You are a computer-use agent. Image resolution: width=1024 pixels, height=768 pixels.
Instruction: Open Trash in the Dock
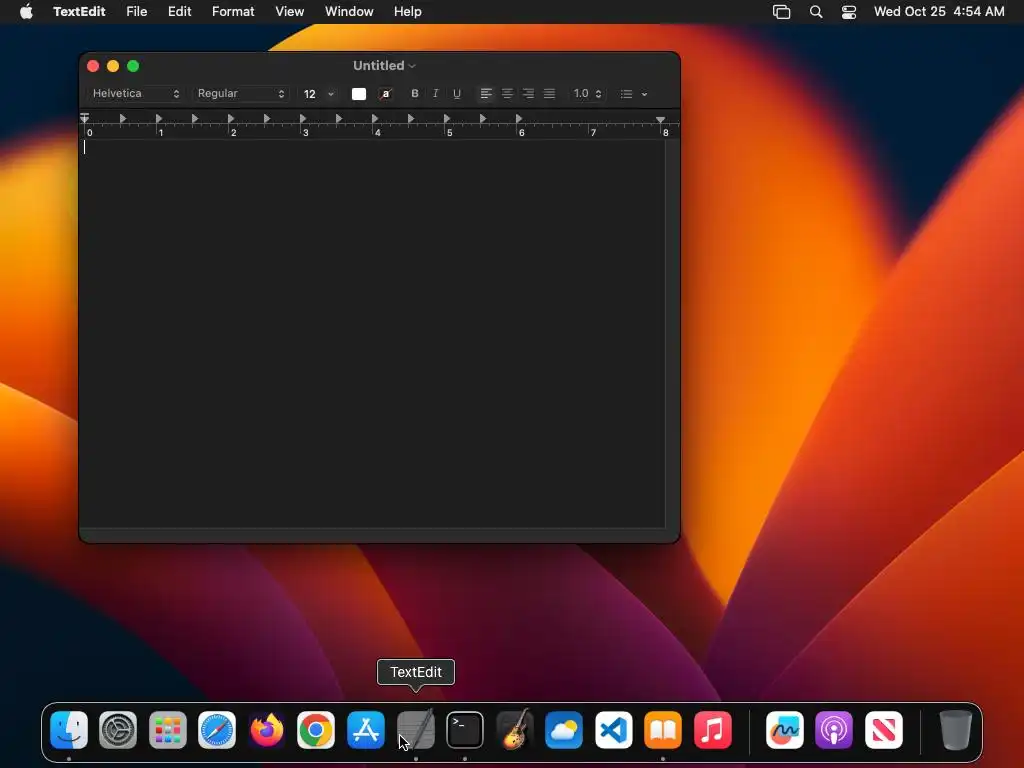955,730
